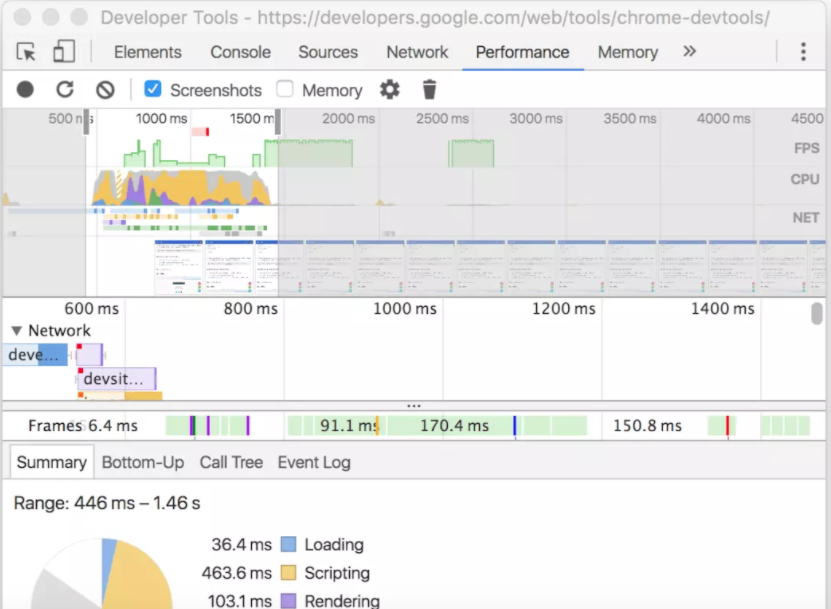
Task: Click the '36.4 ms' loading value
Action: point(241,544)
